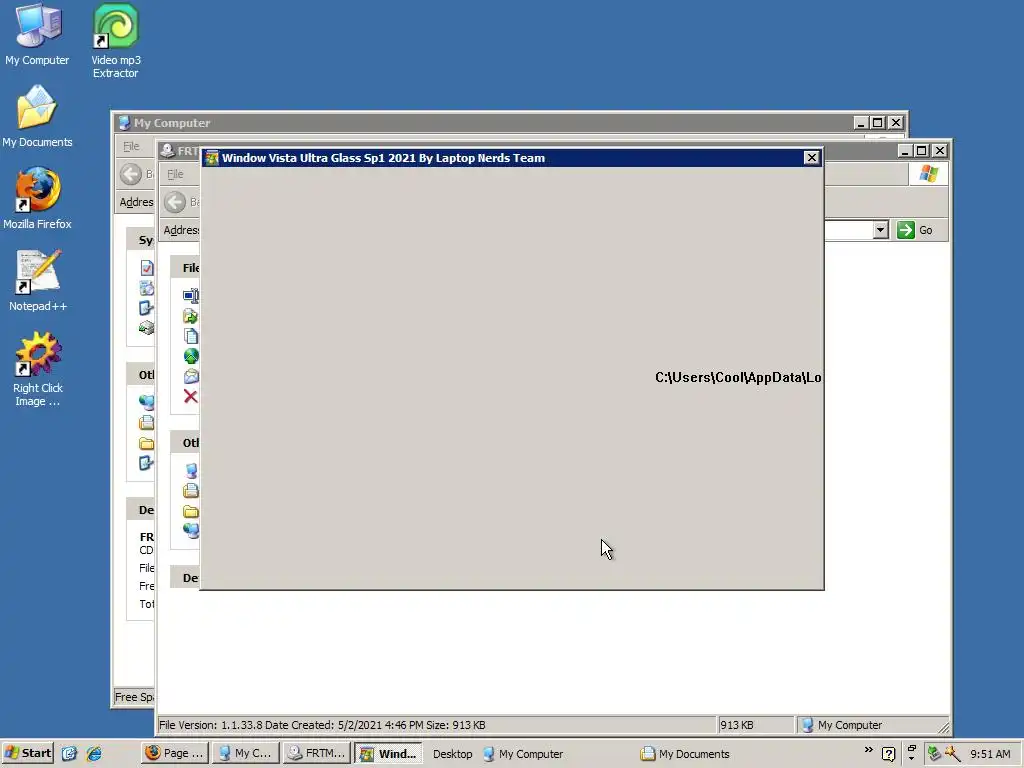Click Back button in My Computer window
The width and height of the screenshot is (1024, 768).
click(136, 174)
